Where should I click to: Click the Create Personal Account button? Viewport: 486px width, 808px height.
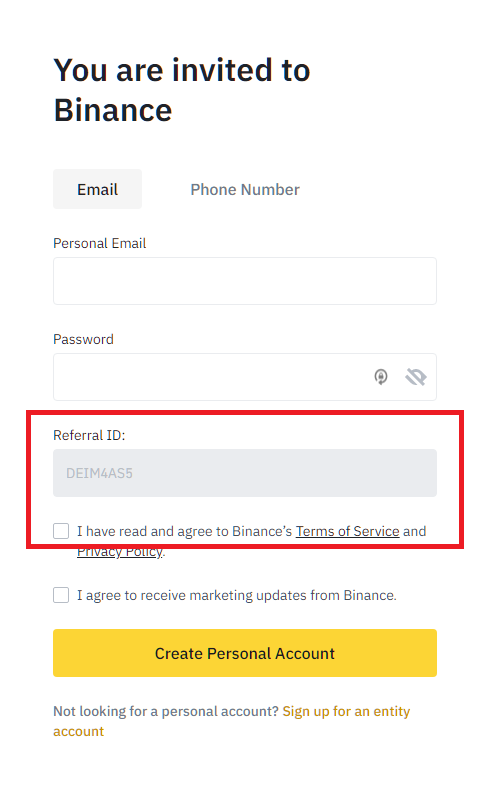(x=245, y=653)
